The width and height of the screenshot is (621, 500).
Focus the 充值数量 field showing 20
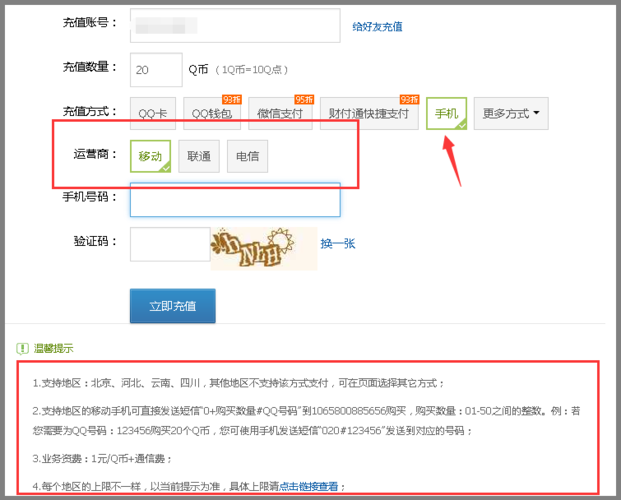point(156,70)
